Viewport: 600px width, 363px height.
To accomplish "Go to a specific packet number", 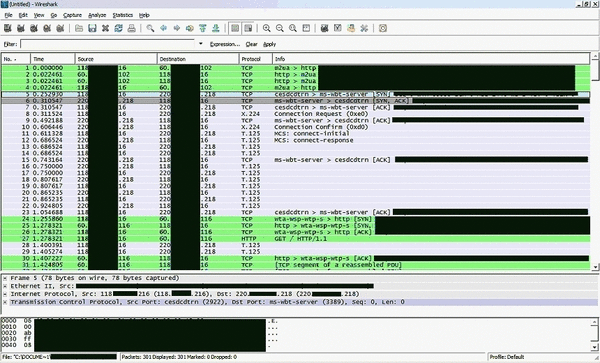I will pyautogui.click(x=189, y=28).
